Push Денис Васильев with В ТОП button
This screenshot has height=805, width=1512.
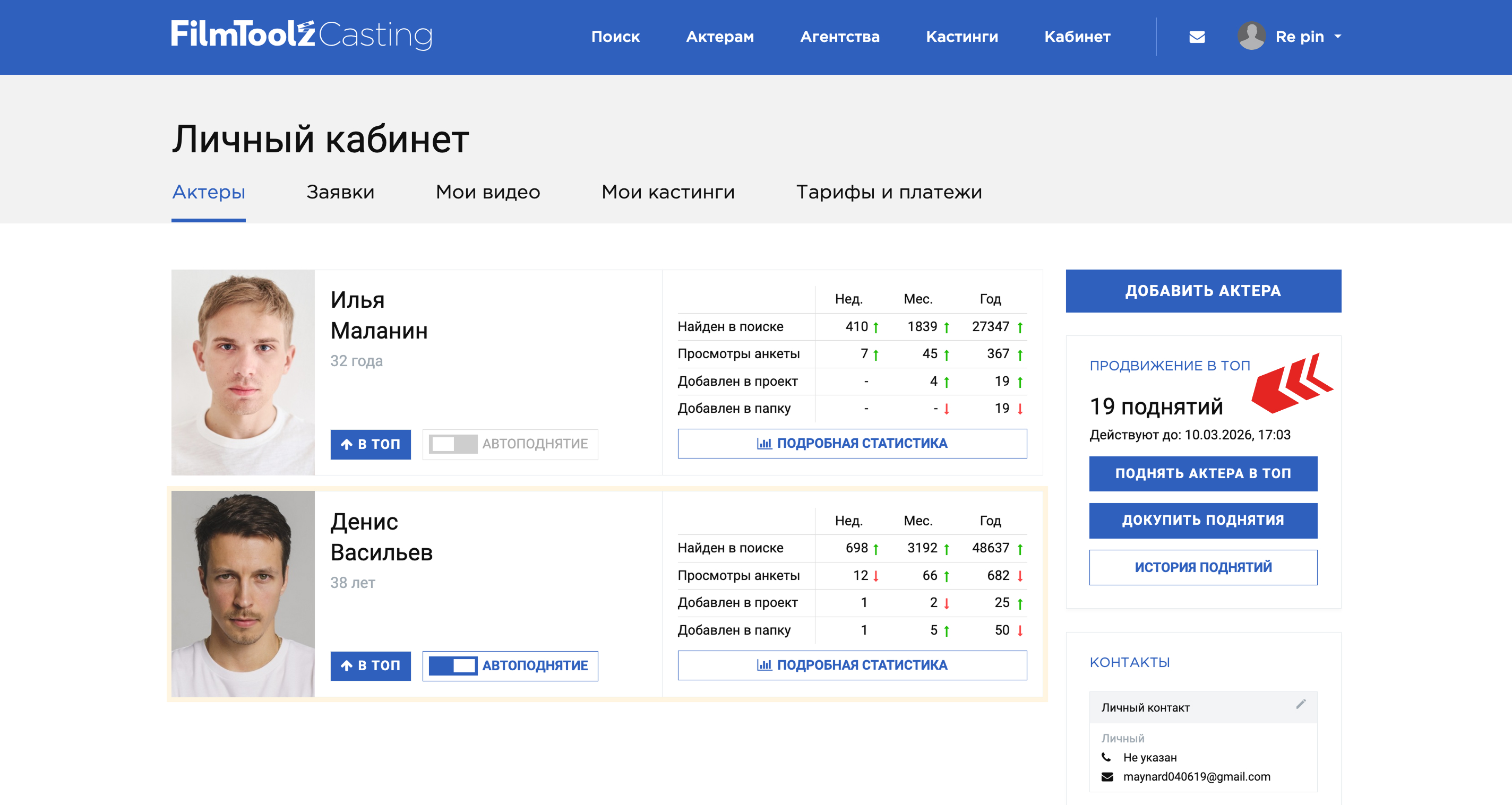(x=371, y=665)
